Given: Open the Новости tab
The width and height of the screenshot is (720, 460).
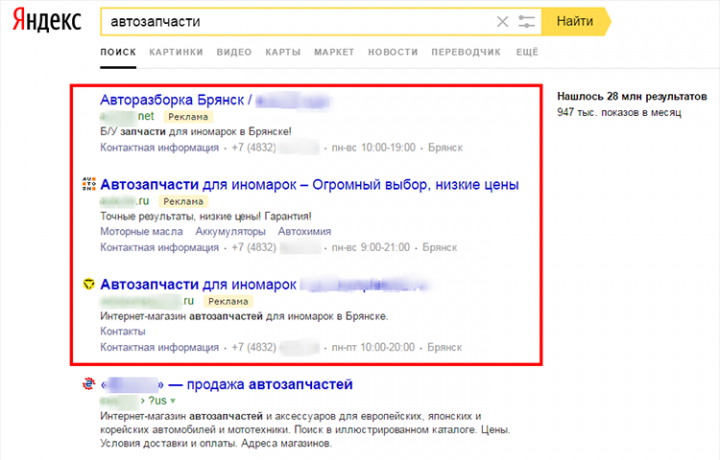Looking at the screenshot, I should pyautogui.click(x=393, y=52).
